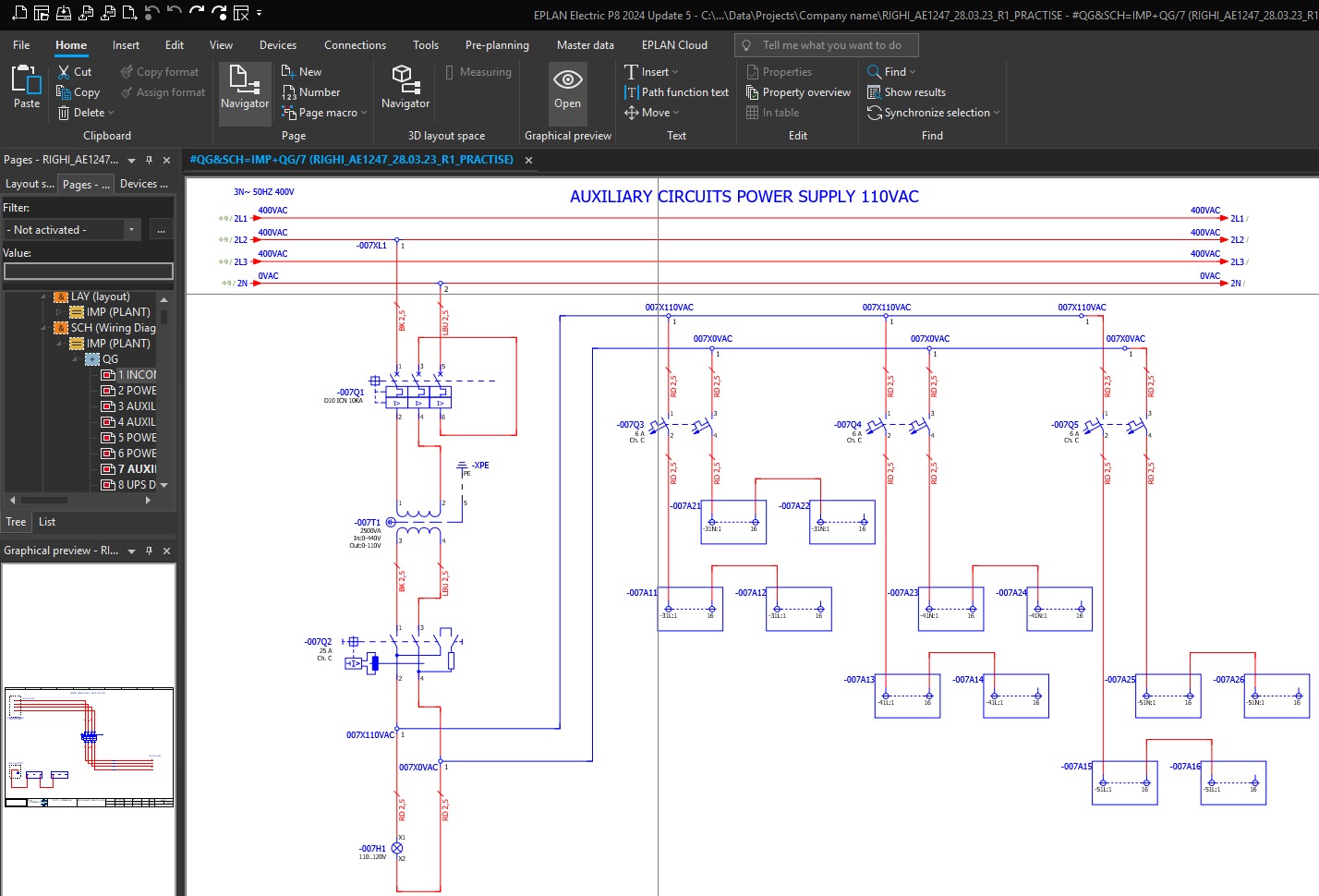Screen dimensions: 1319x896
Task: Click the redo arrow in quick access toolbar
Action: click(x=197, y=13)
